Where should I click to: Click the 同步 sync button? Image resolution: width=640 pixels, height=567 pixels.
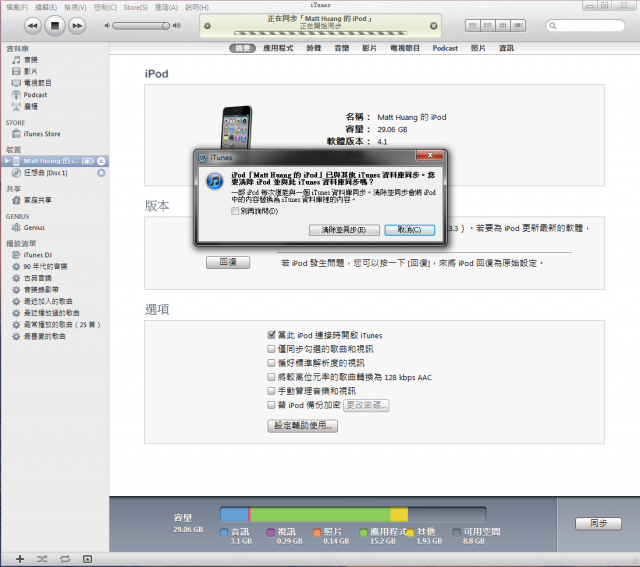pos(598,523)
